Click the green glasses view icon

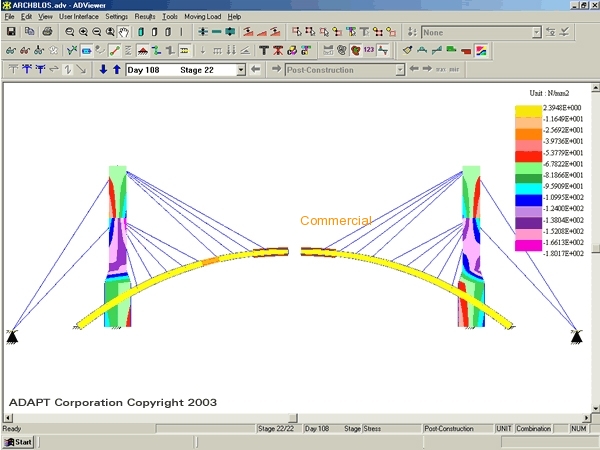11,50
